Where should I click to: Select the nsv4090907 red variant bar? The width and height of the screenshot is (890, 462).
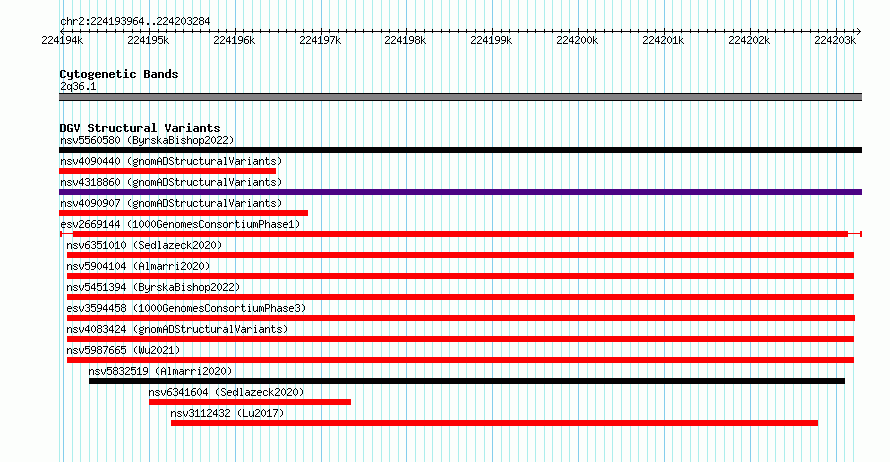(x=183, y=213)
